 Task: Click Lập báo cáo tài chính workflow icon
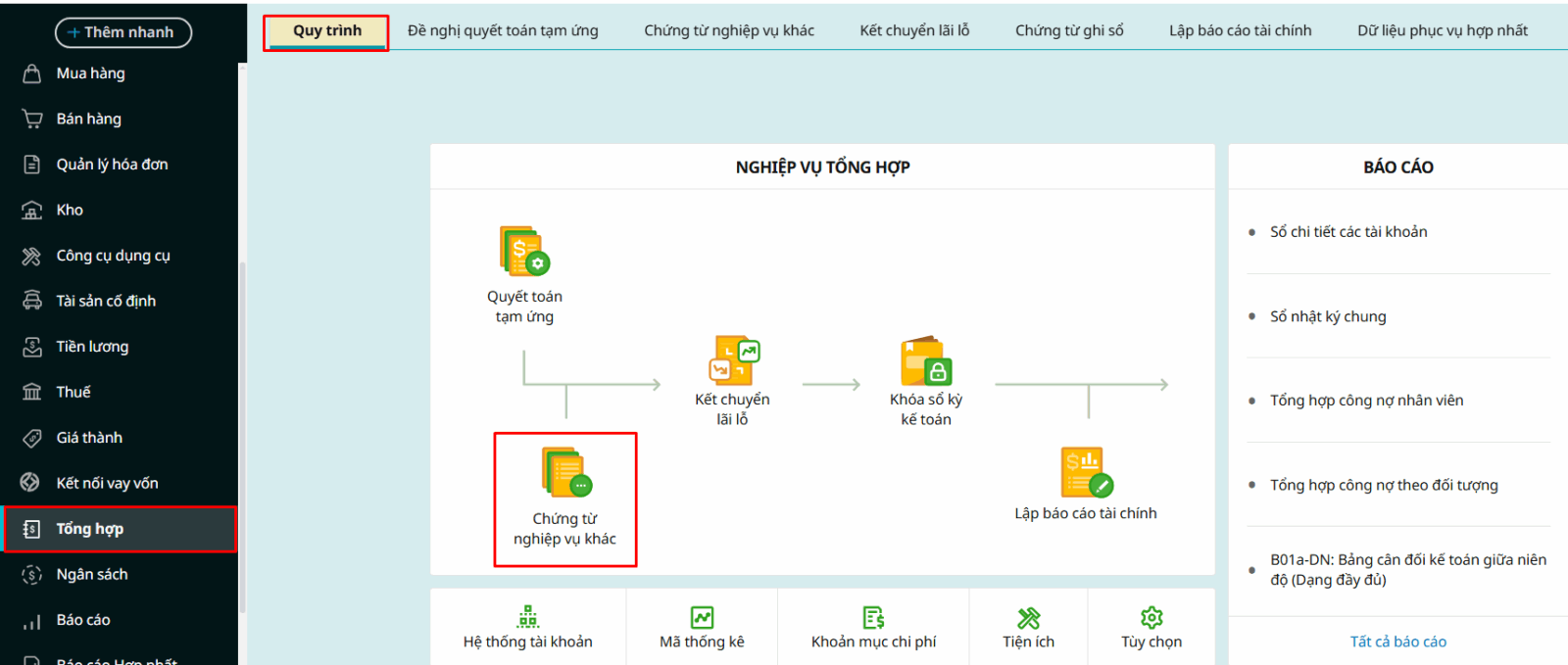[x=1086, y=473]
